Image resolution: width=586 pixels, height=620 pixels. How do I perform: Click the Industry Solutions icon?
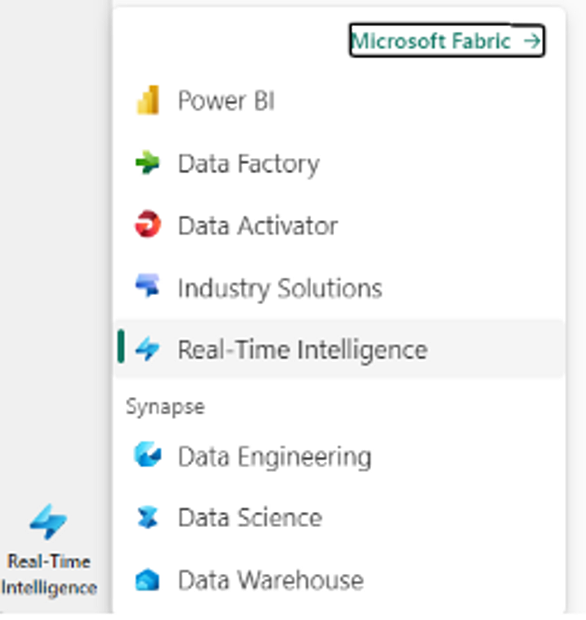(147, 285)
